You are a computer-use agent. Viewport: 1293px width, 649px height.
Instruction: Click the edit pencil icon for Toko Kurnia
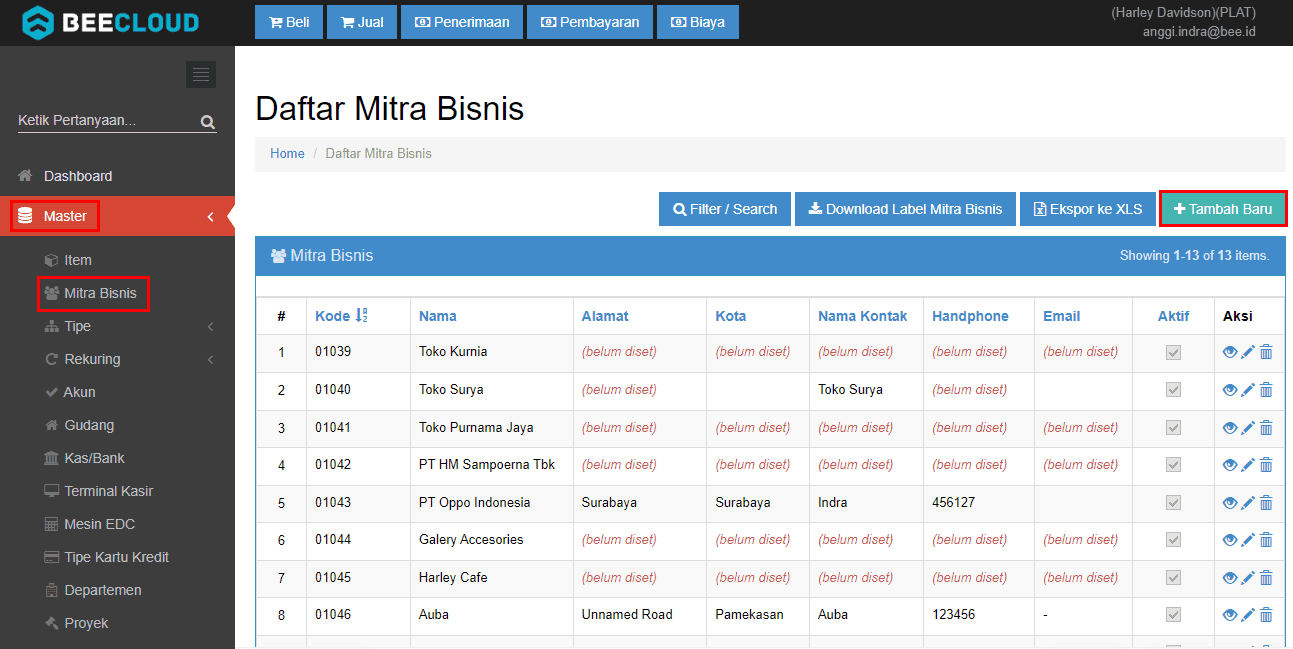pos(1247,352)
